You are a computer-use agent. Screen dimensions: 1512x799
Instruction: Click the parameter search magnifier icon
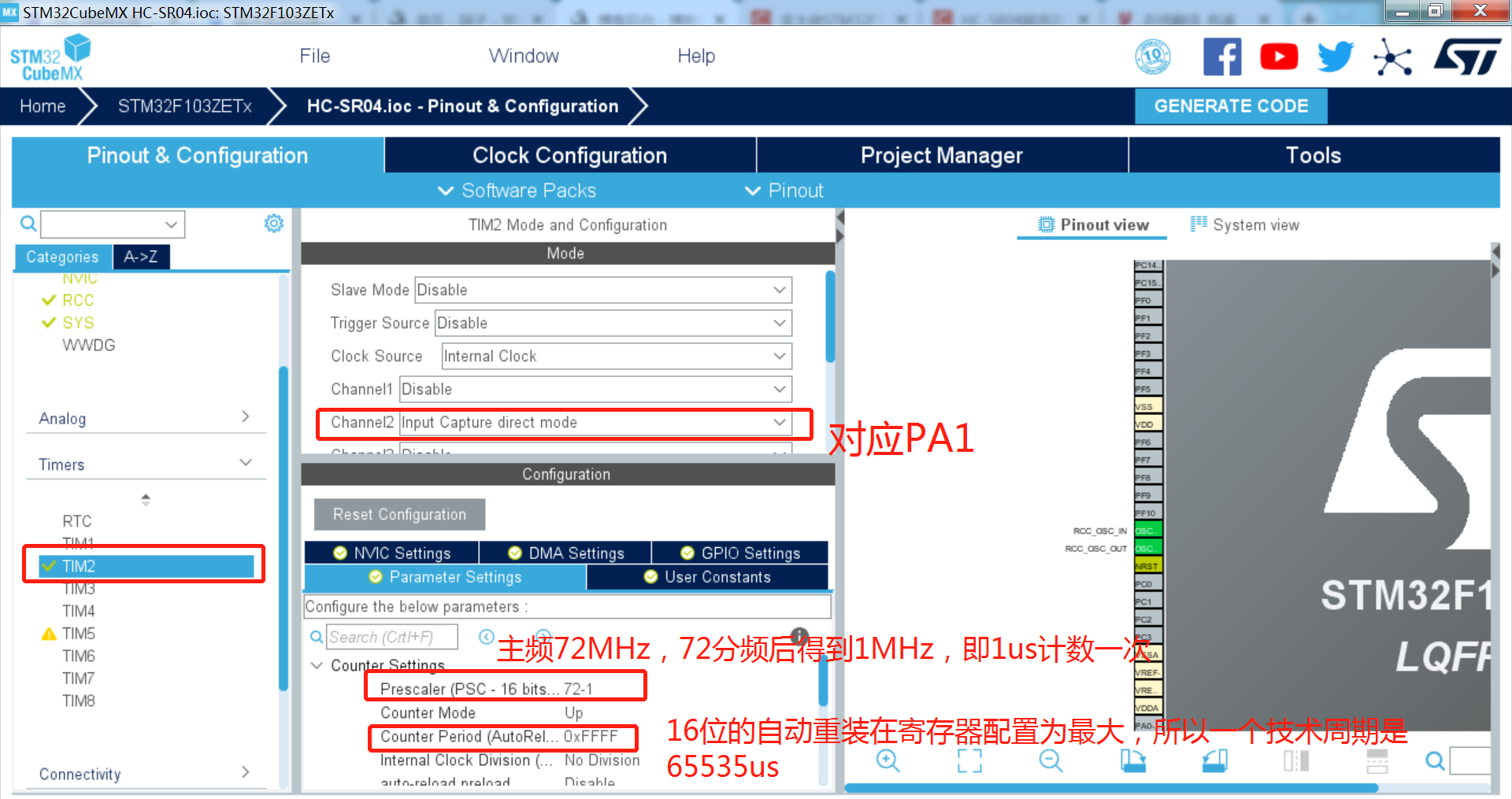(x=317, y=637)
